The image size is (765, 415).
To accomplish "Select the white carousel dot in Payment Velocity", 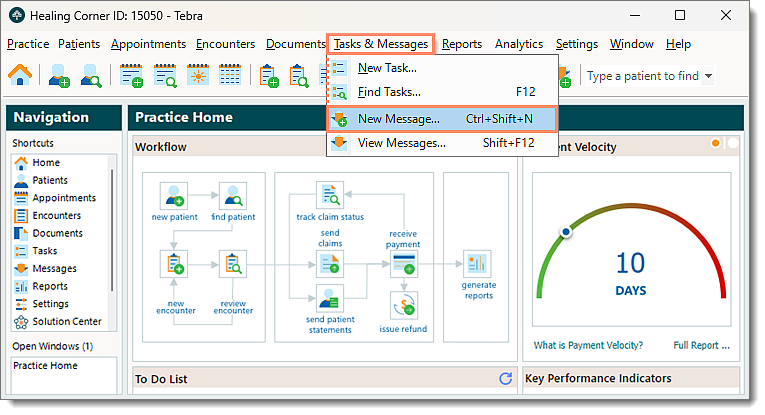I will pyautogui.click(x=732, y=143).
